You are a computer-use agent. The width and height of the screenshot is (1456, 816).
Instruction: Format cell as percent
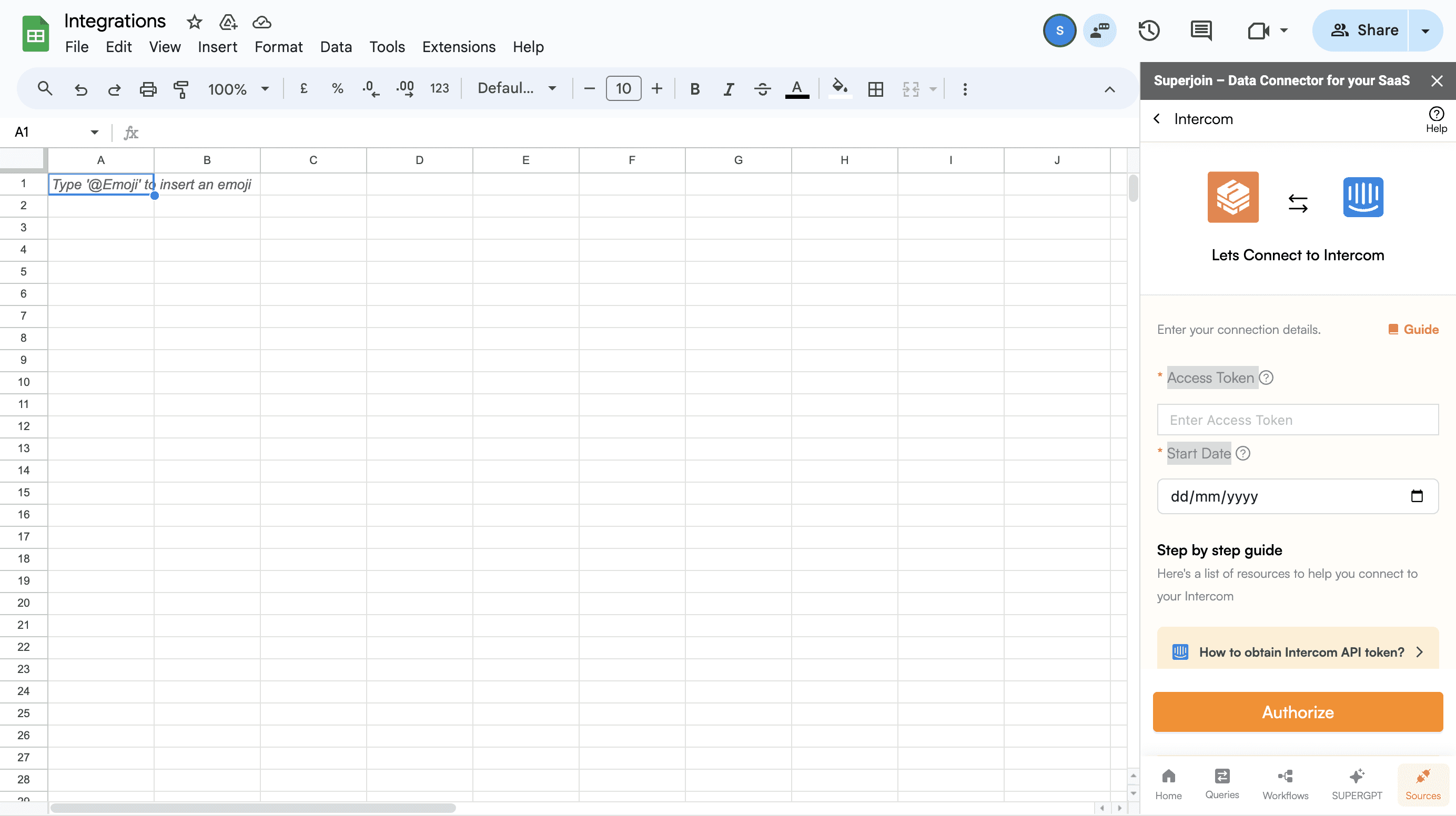pos(337,89)
